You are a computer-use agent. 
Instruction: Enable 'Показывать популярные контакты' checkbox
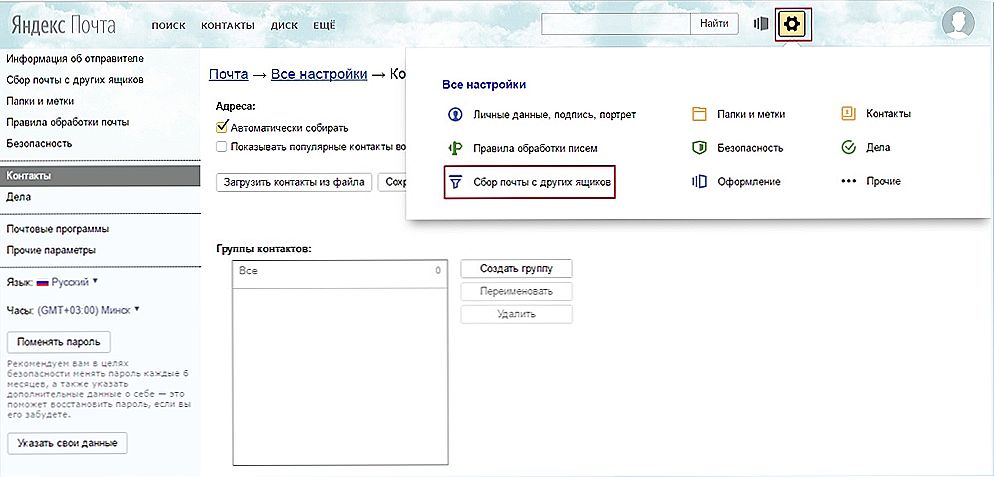[x=223, y=147]
